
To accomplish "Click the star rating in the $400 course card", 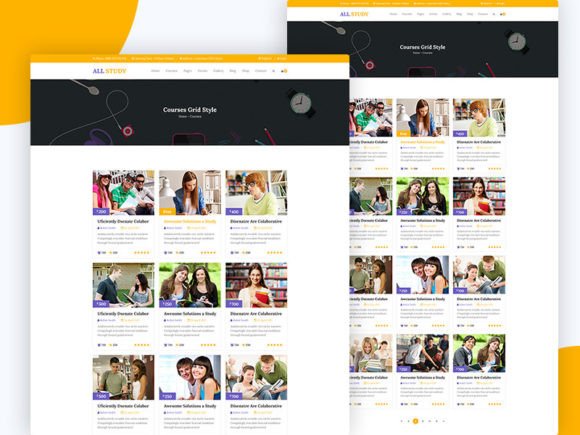I will 275,253.
